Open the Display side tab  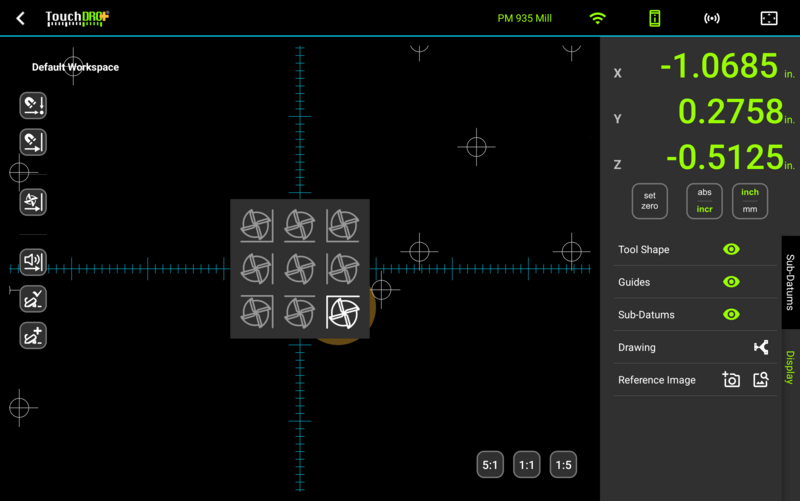tap(790, 367)
